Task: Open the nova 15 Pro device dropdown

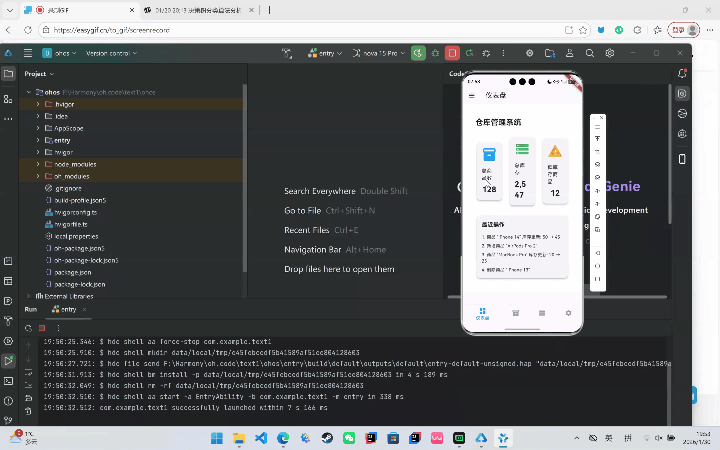Action: 378,53
